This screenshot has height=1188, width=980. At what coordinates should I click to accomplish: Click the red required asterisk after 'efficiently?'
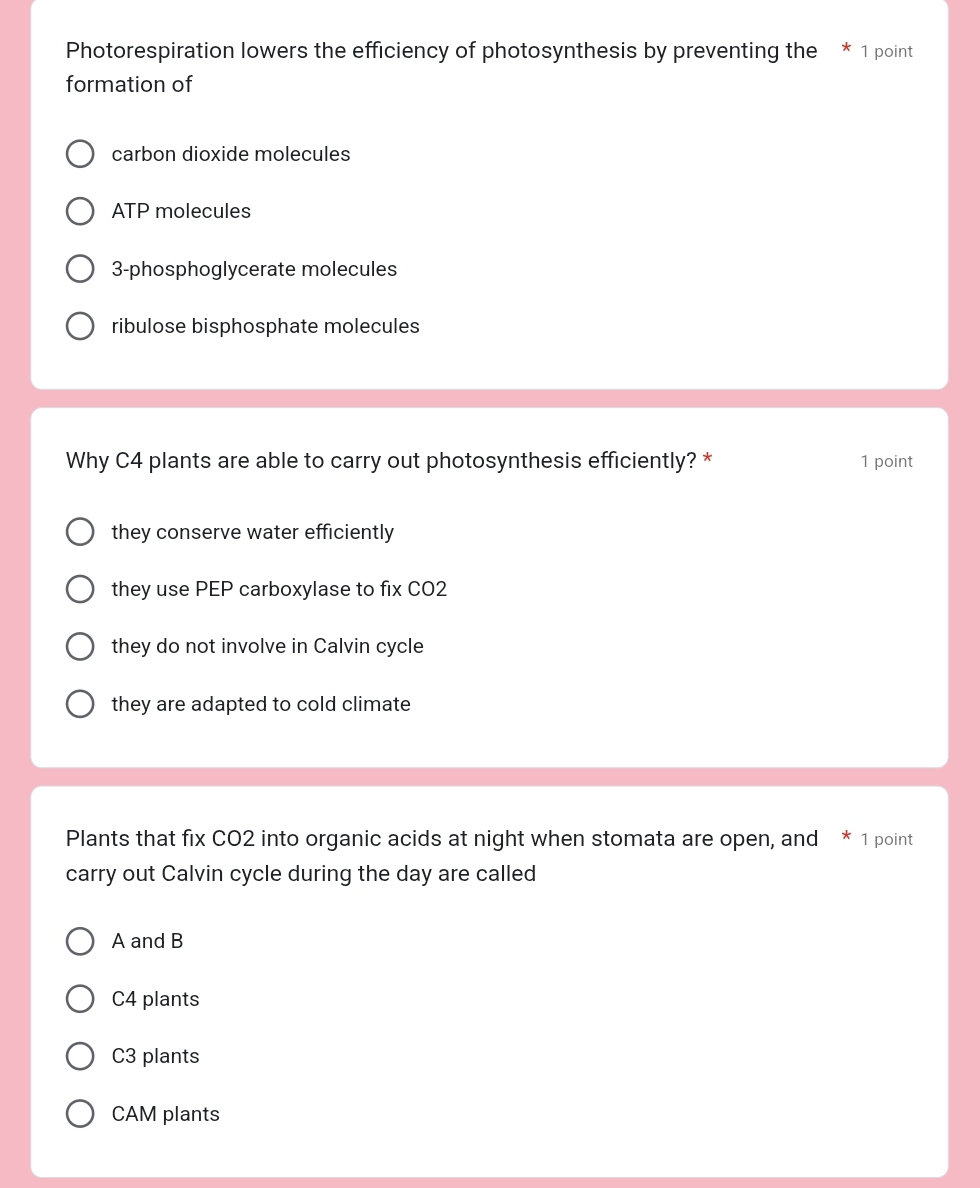coord(708,460)
